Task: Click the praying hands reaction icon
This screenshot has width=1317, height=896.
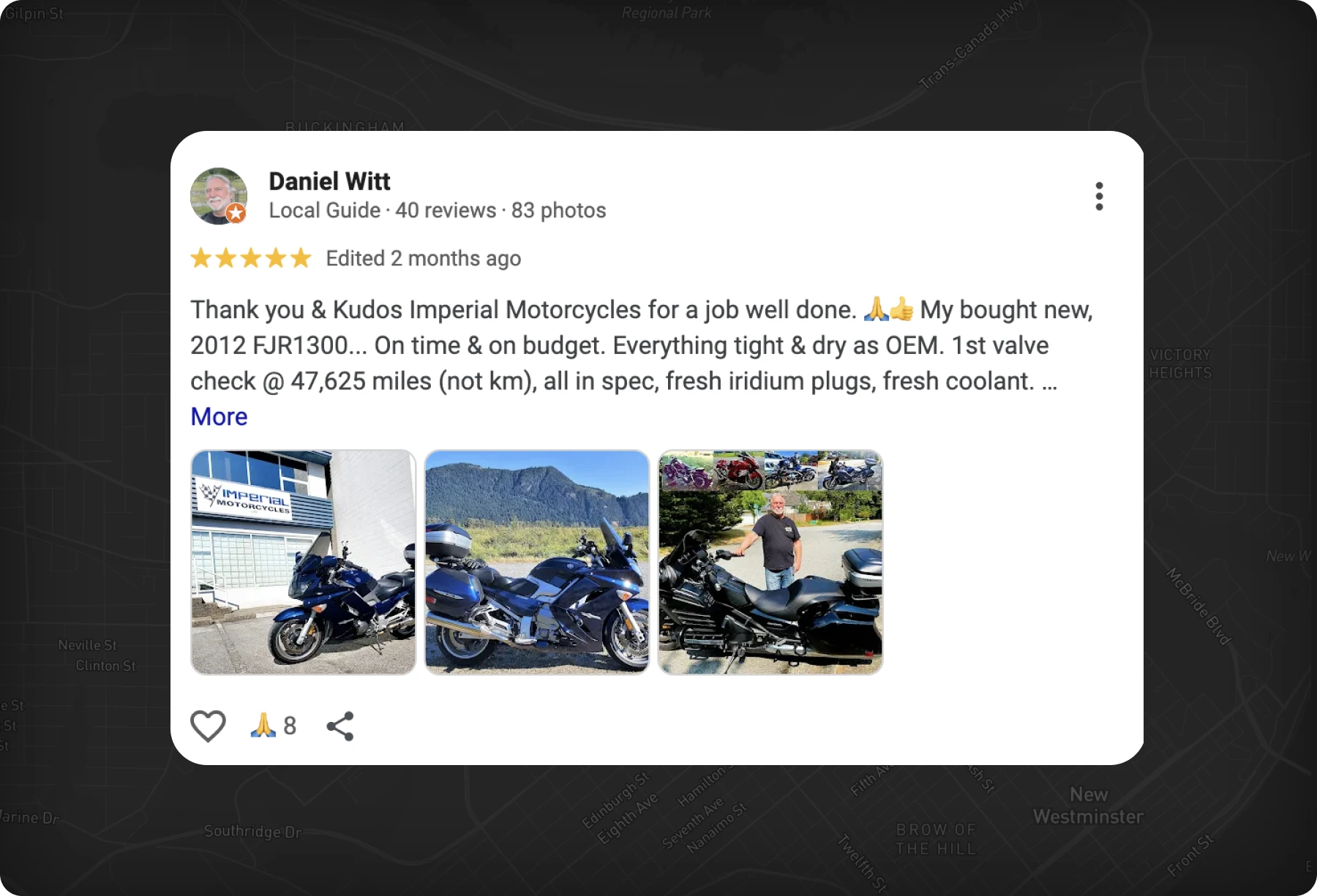Action: click(x=263, y=725)
